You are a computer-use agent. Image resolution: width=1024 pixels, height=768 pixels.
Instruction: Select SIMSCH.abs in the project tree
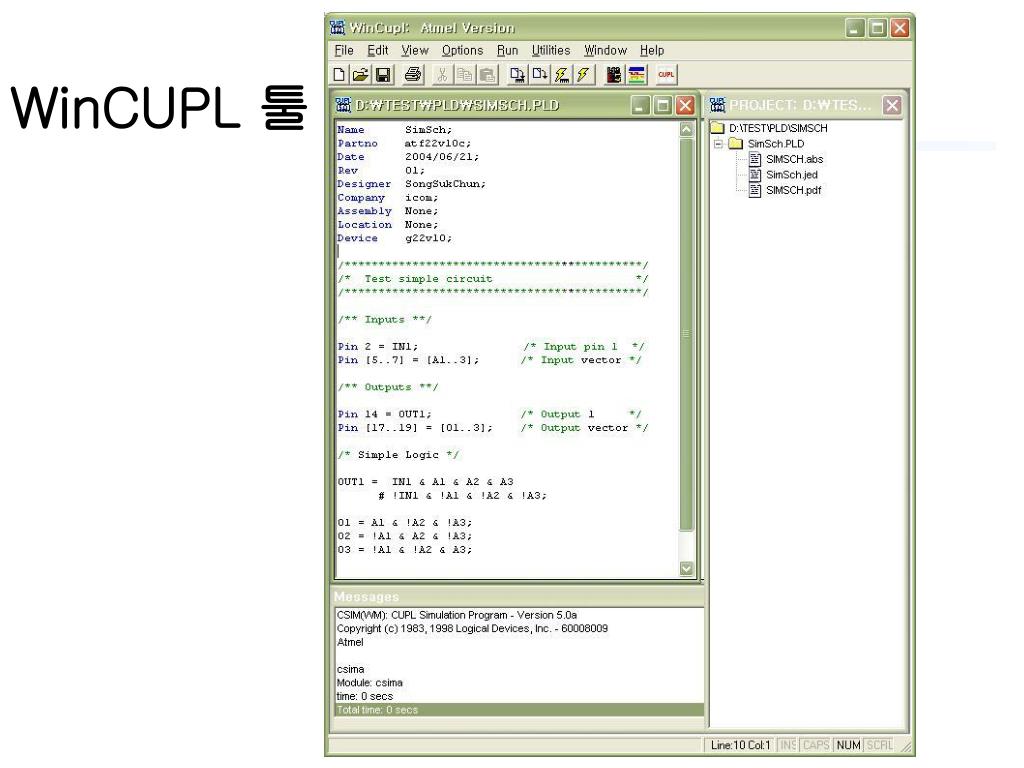coord(794,159)
